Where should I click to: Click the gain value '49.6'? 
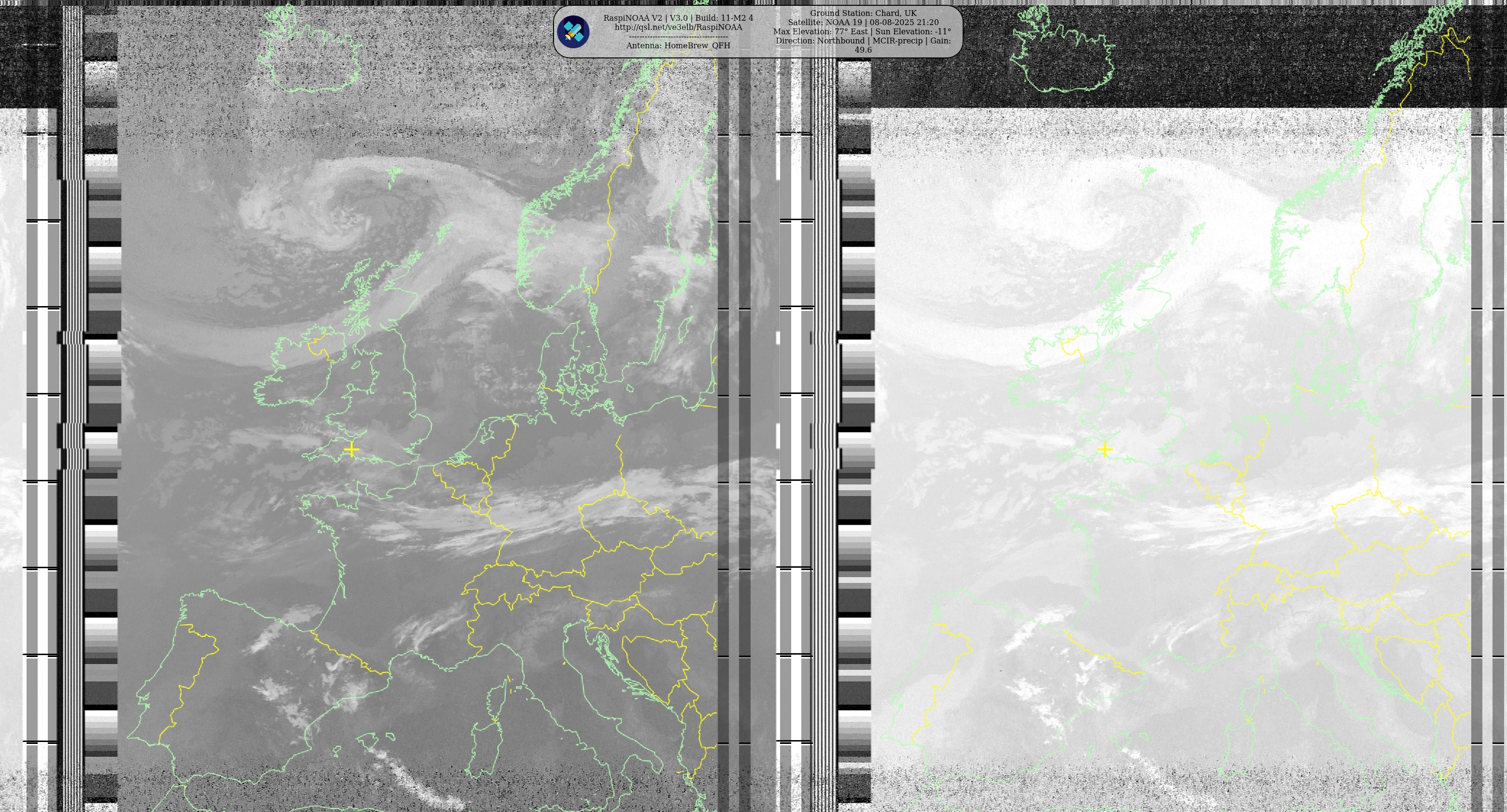coord(863,50)
